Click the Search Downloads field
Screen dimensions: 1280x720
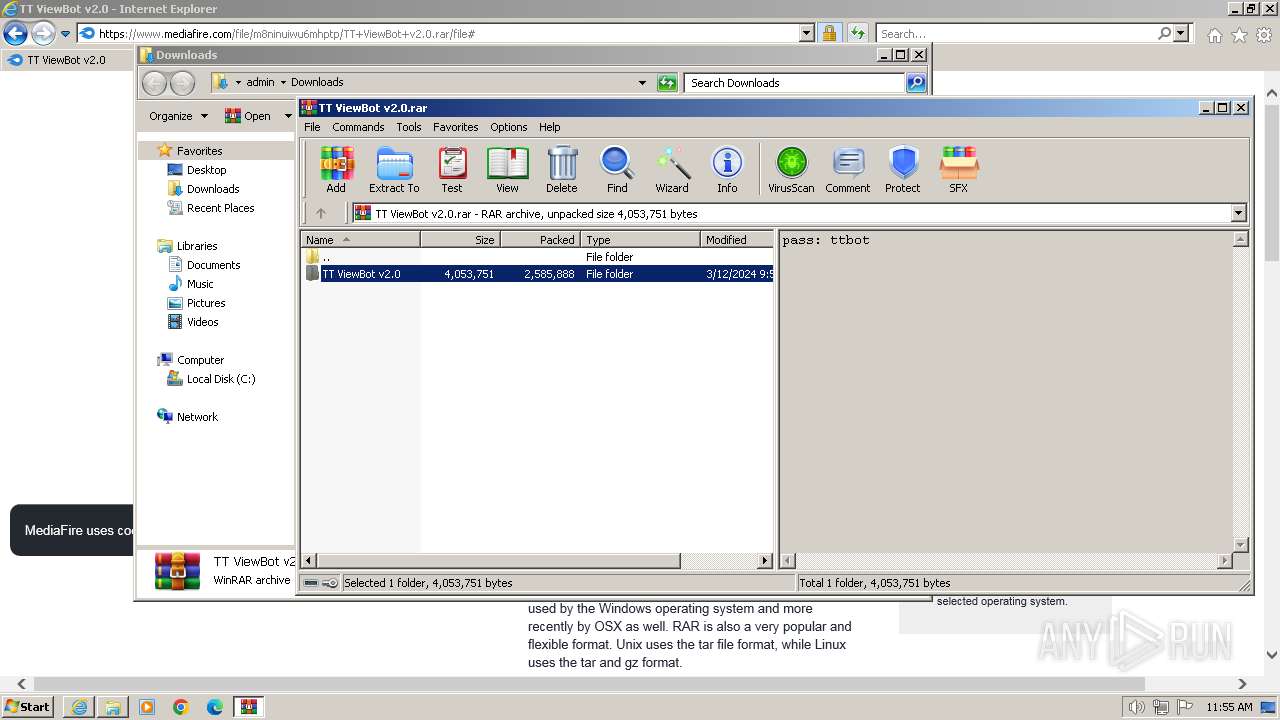795,83
